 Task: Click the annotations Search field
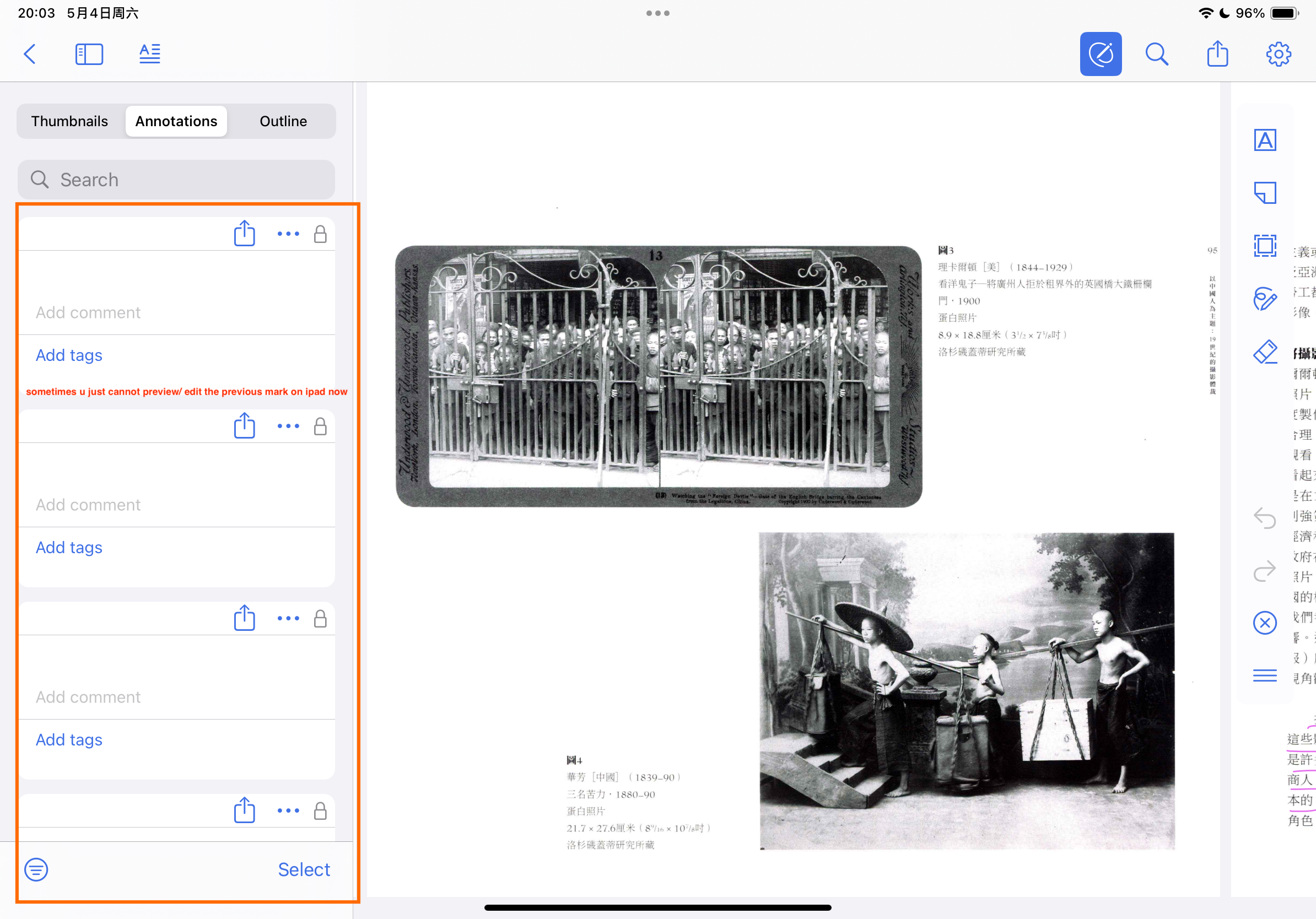pyautogui.click(x=176, y=180)
